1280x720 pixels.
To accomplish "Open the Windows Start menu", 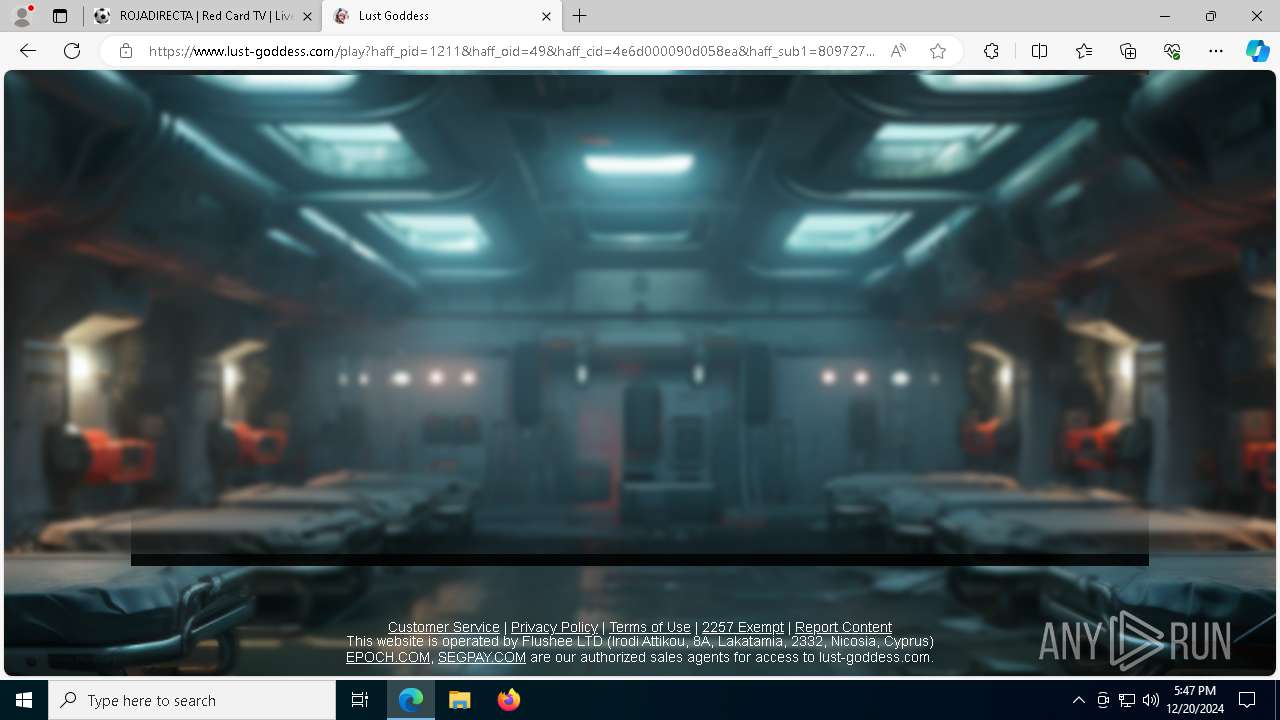I will click(x=24, y=700).
